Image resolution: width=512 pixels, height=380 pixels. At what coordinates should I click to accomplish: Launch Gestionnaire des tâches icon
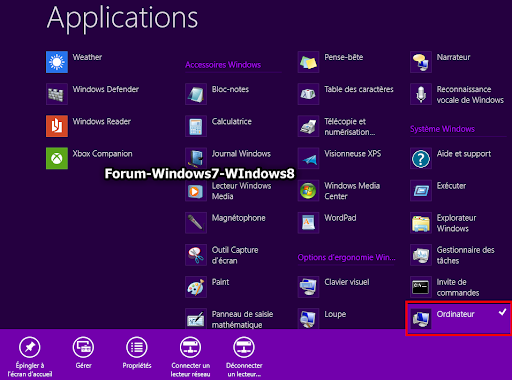pyautogui.click(x=421, y=255)
